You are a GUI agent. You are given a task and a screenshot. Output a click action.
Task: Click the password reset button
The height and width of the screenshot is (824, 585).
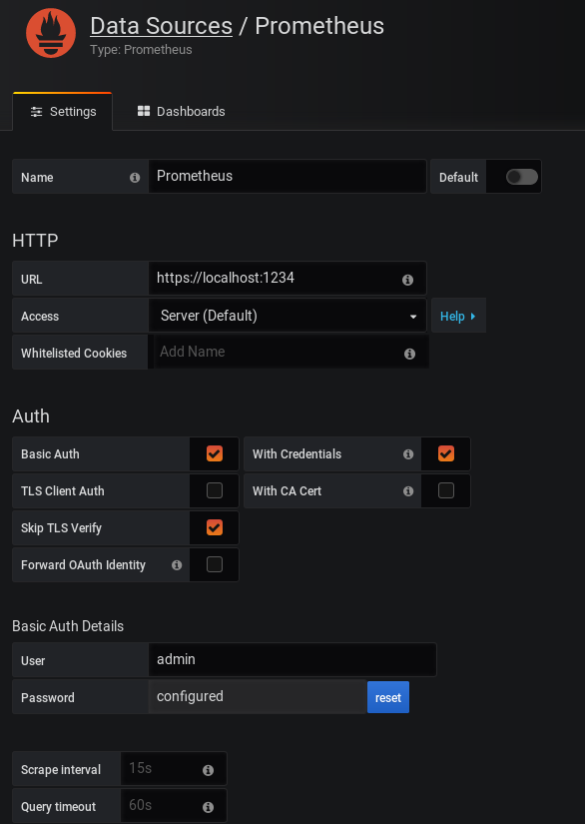(388, 697)
